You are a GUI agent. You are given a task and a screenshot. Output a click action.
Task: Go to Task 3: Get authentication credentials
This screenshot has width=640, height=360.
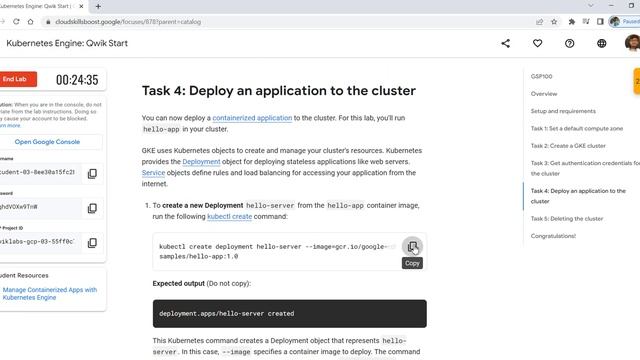pos(585,168)
